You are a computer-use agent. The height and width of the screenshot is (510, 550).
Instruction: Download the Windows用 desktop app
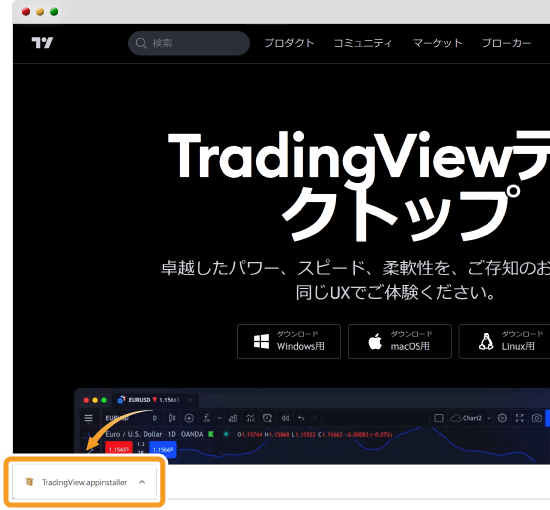(x=289, y=341)
